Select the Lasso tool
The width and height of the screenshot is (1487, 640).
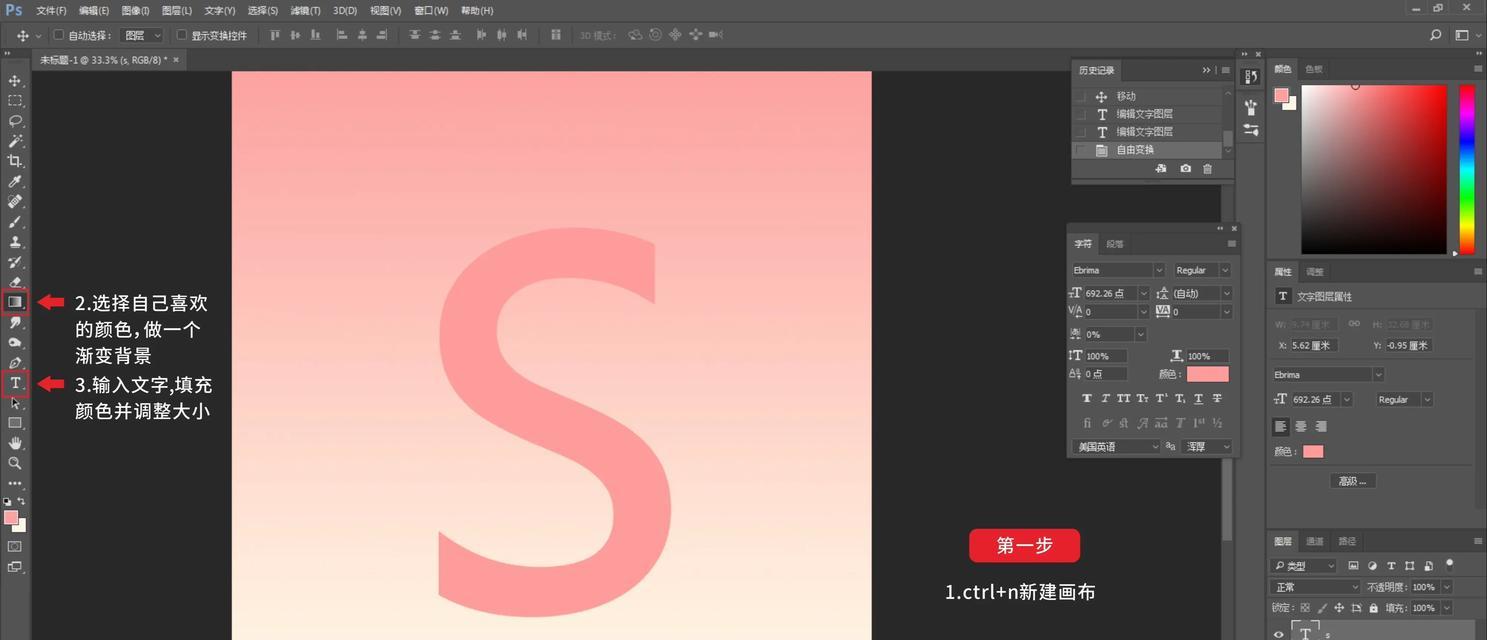(15, 120)
